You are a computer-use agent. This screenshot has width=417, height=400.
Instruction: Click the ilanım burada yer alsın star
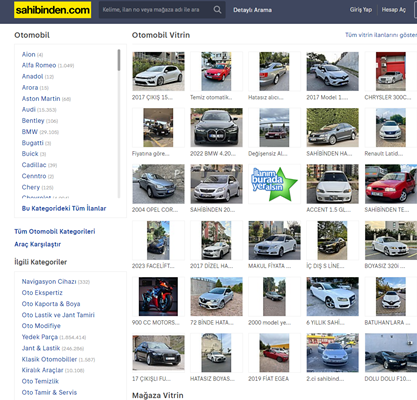pos(274,184)
